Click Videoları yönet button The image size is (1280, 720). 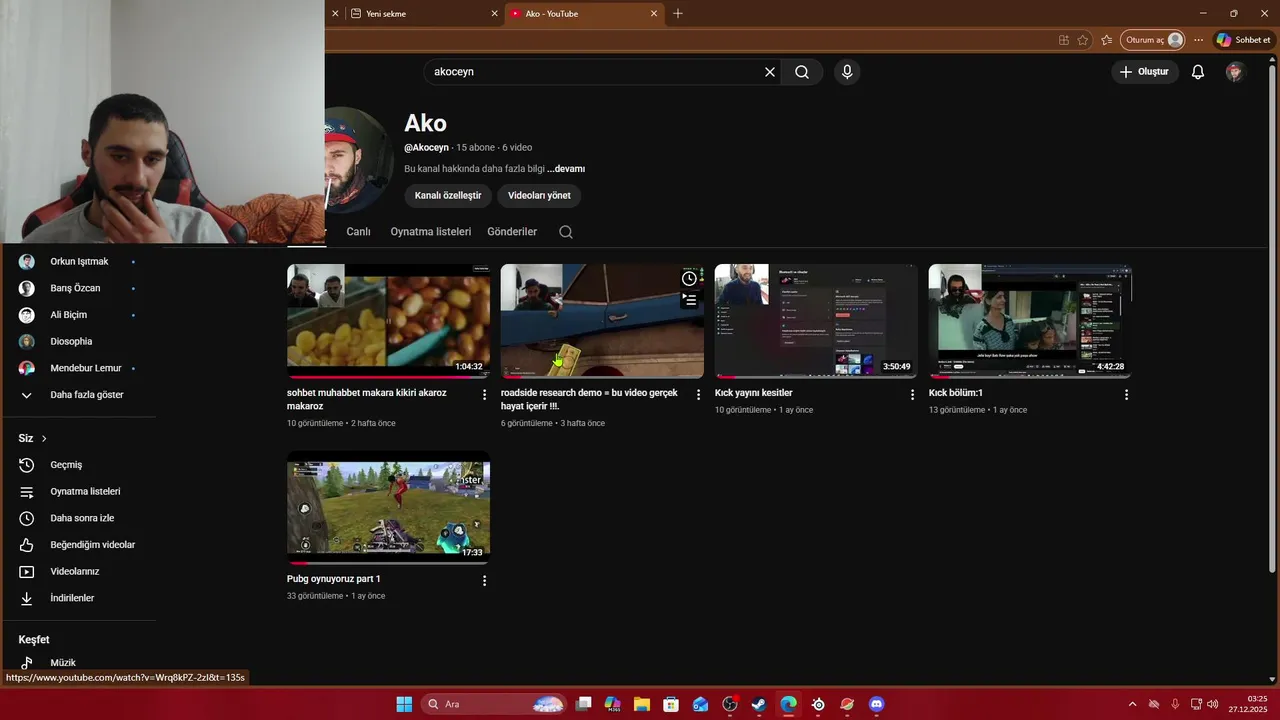[x=539, y=196]
